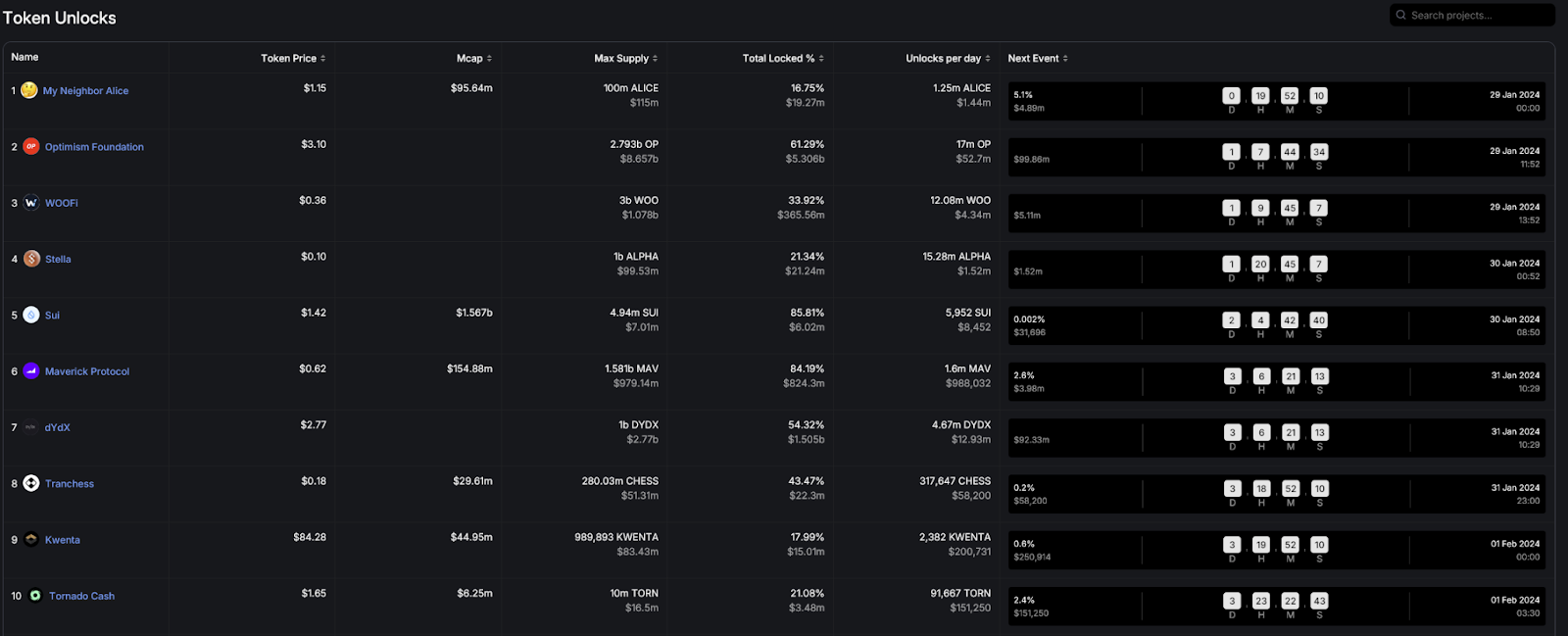Click the Name column header
Screen dimensions: 1568x636
pos(24,57)
